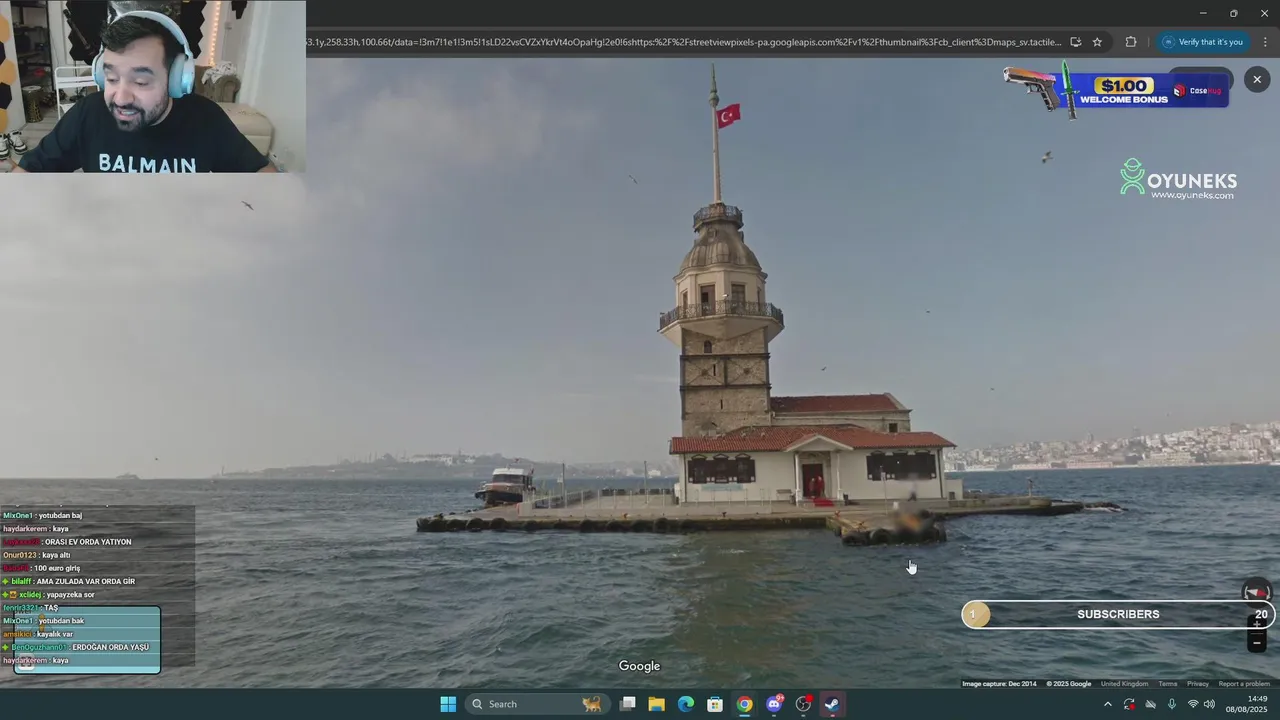Image resolution: width=1280 pixels, height=720 pixels.
Task: Zoom out with the minus button
Action: click(1257, 644)
